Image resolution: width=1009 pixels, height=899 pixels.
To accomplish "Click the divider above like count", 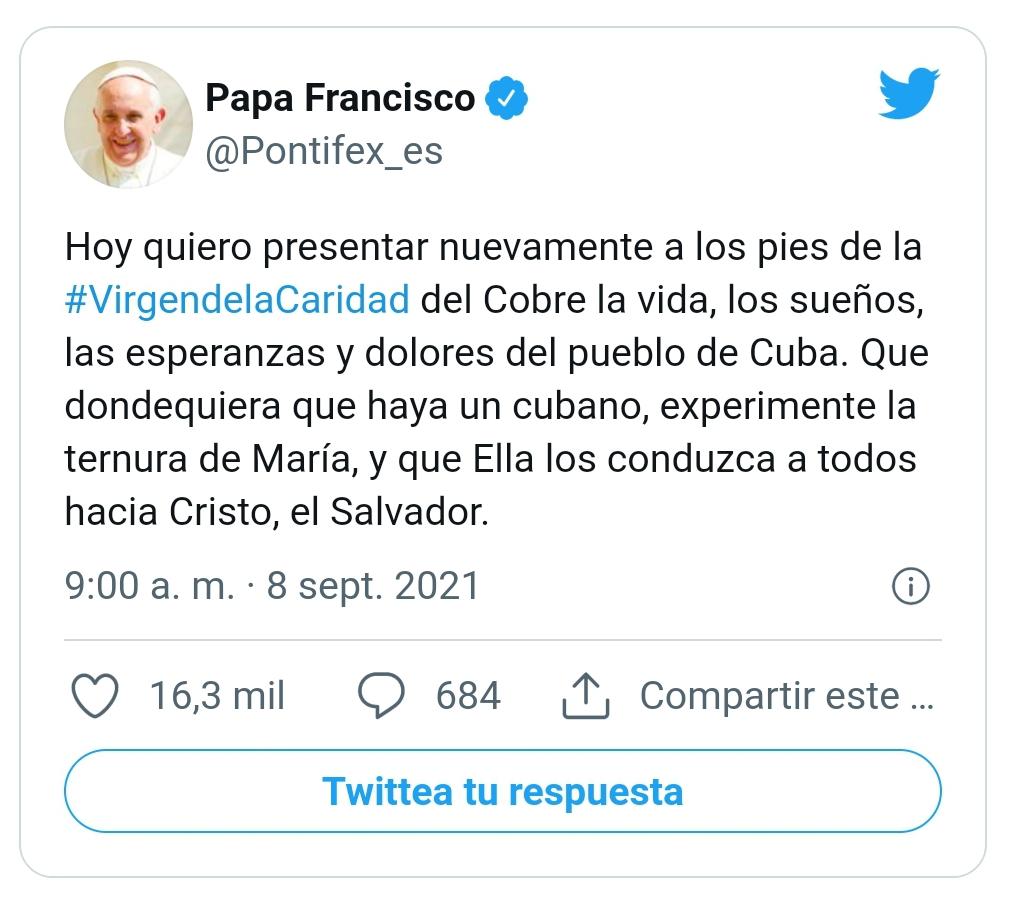I will [503, 640].
